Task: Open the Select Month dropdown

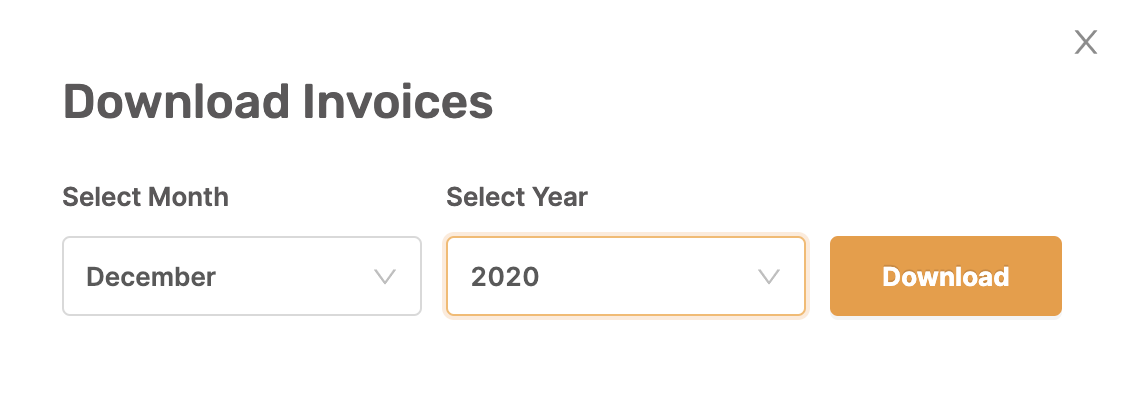Action: pos(242,276)
